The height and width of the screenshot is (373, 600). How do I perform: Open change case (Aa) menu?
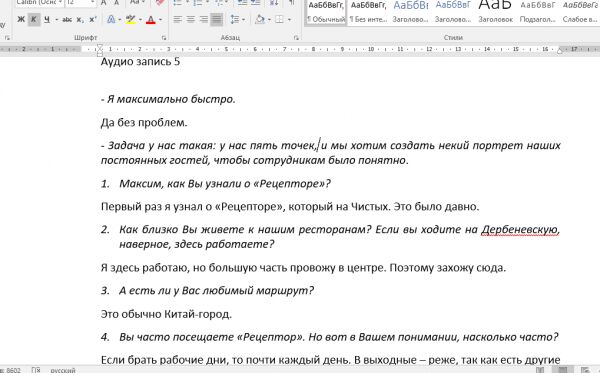tap(137, 2)
